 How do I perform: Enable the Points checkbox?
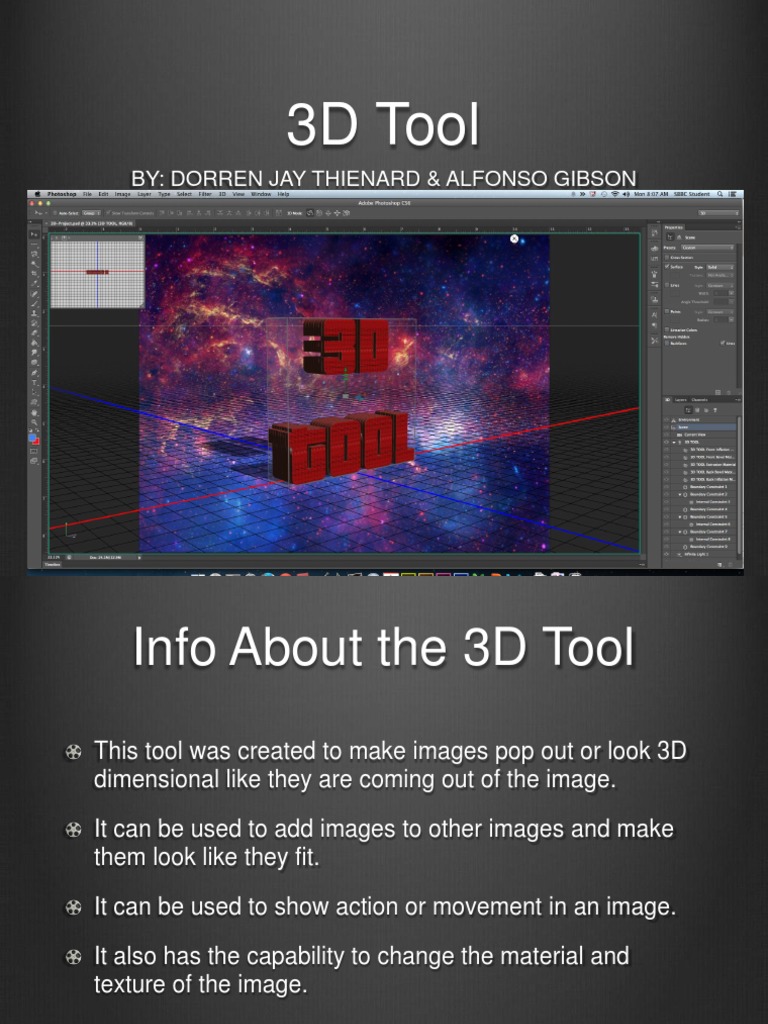[667, 312]
